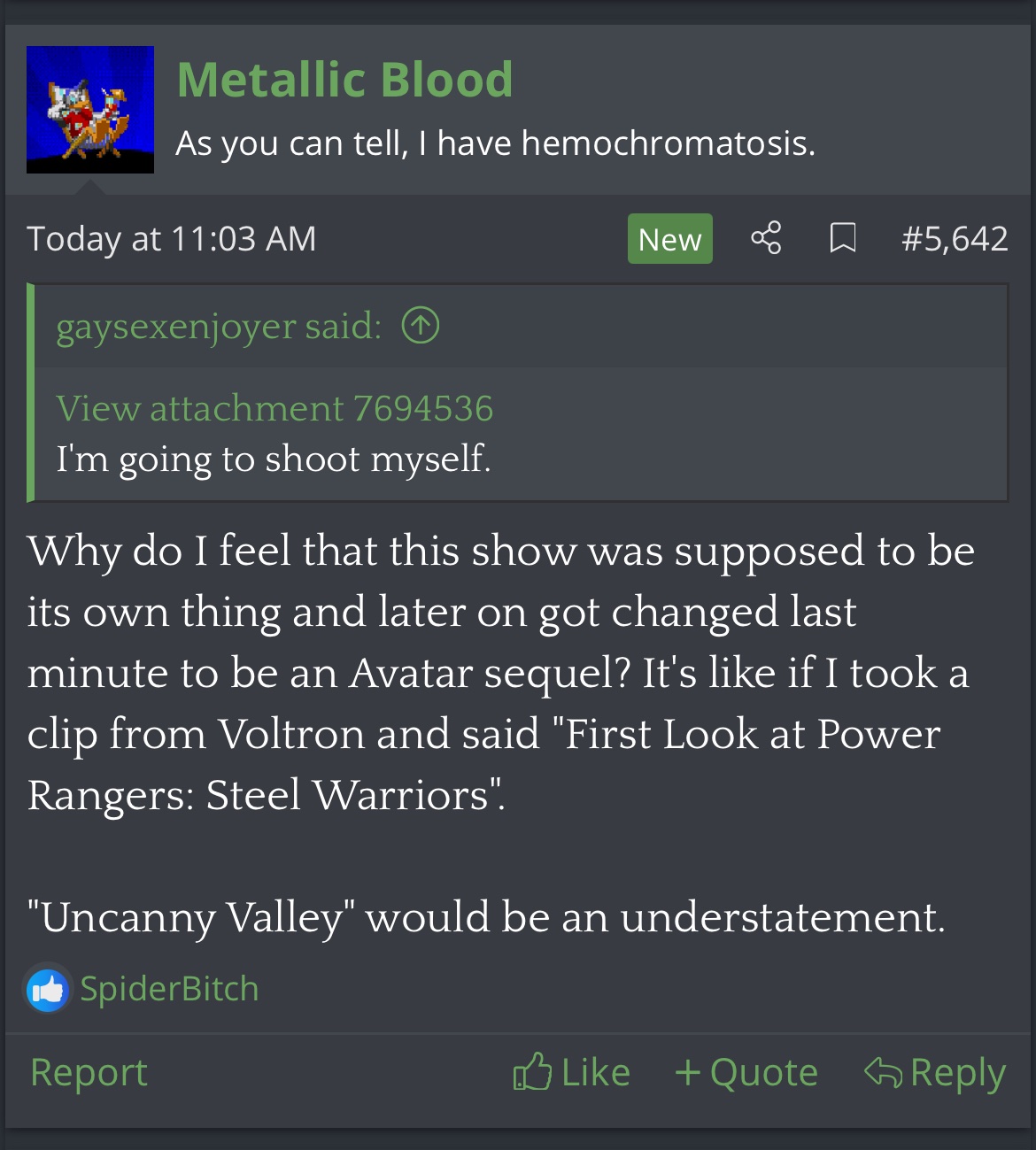Click the up arrow to jump to the quoted post

421,326
